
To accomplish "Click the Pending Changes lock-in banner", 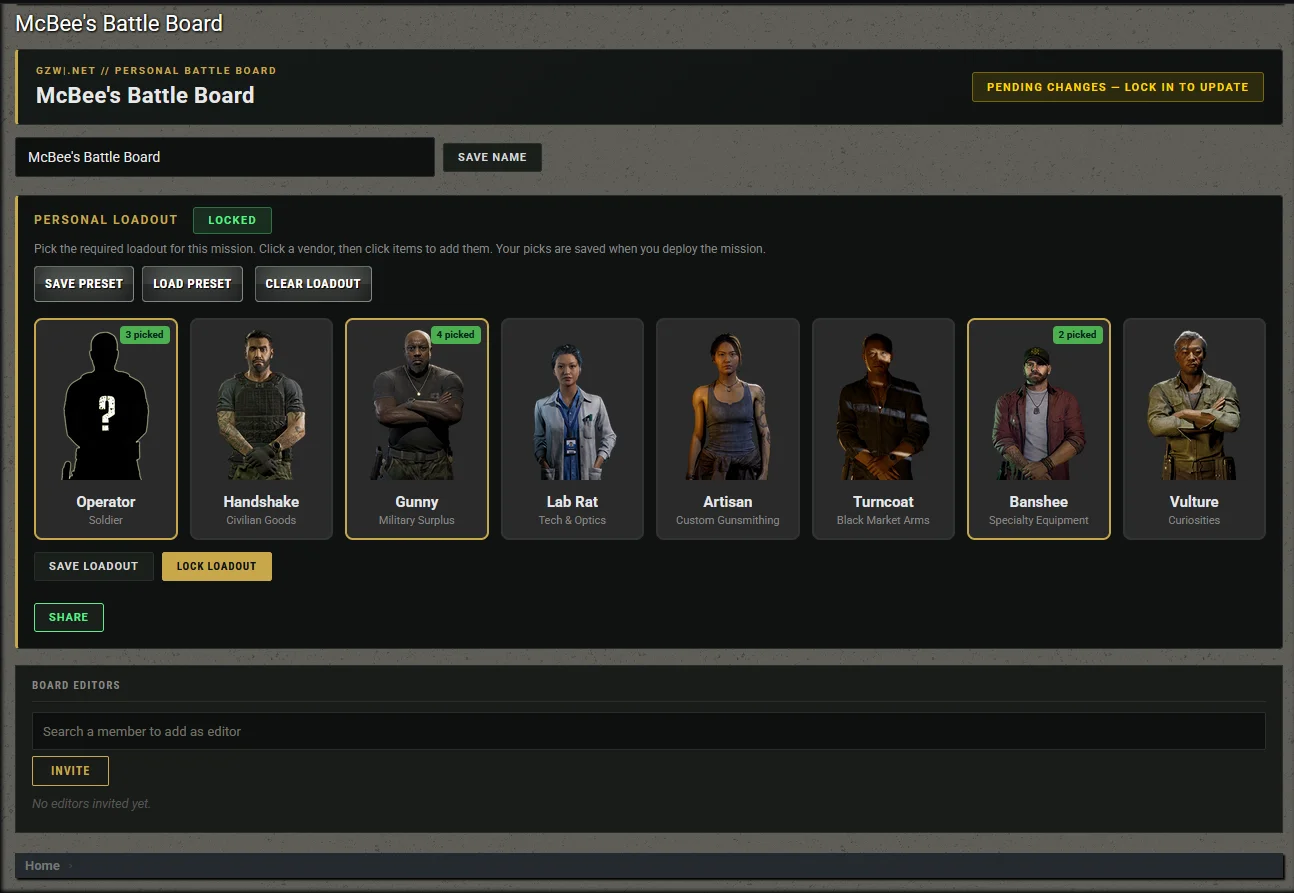I will coord(1118,87).
